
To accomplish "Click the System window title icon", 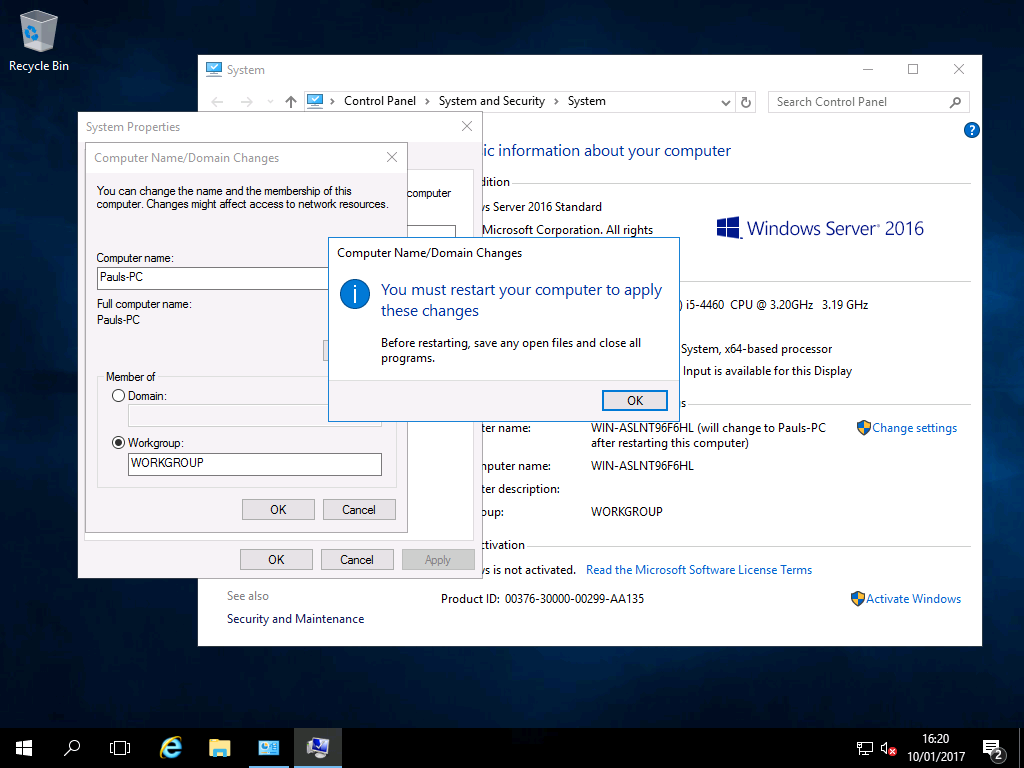I will click(x=214, y=69).
